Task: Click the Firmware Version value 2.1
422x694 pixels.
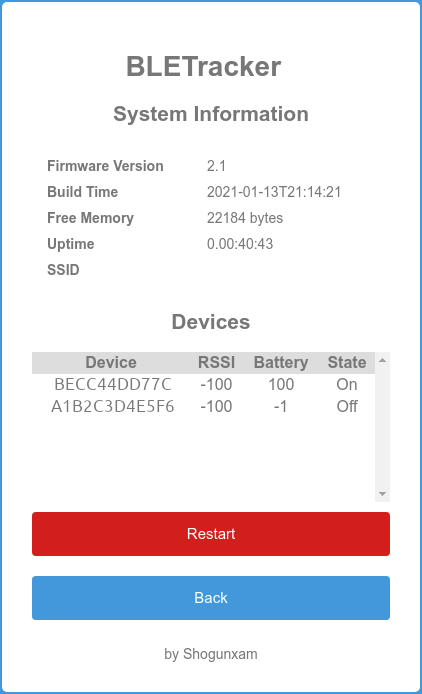Action: tap(216, 166)
